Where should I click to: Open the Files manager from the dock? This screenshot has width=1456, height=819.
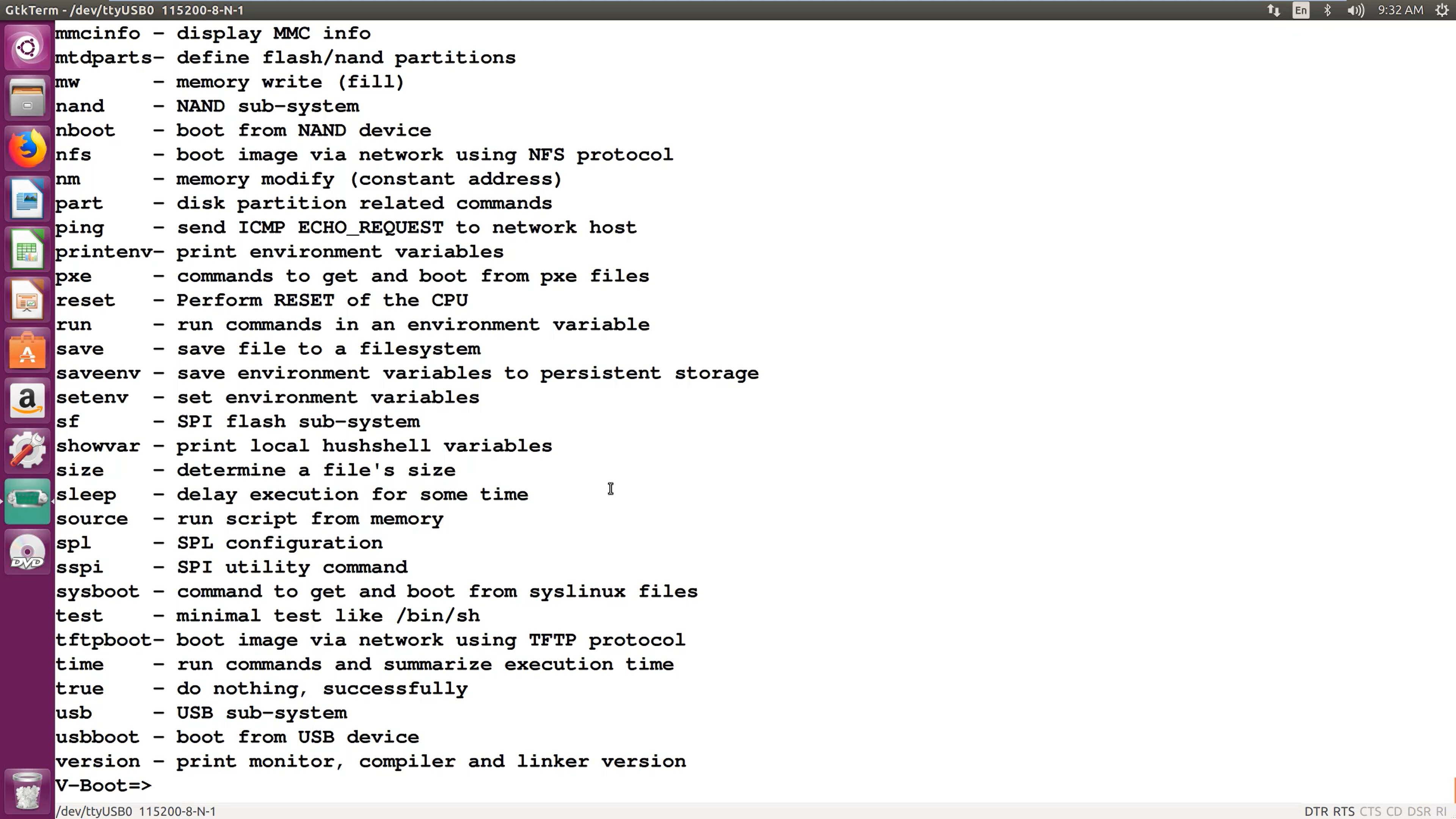pos(27,98)
